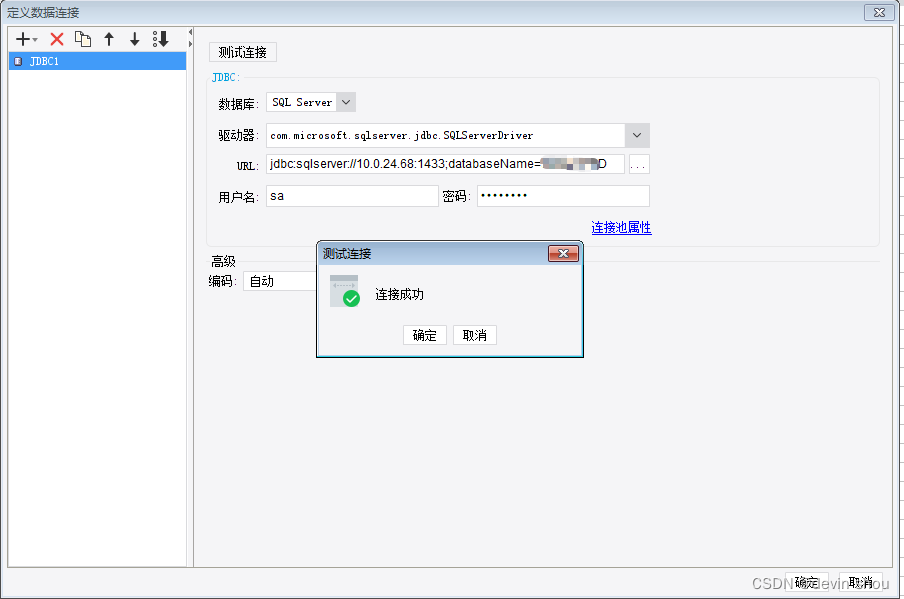Collapse the left panel splitter arrow
Viewport: 904px width, 599px height.
(x=190, y=32)
